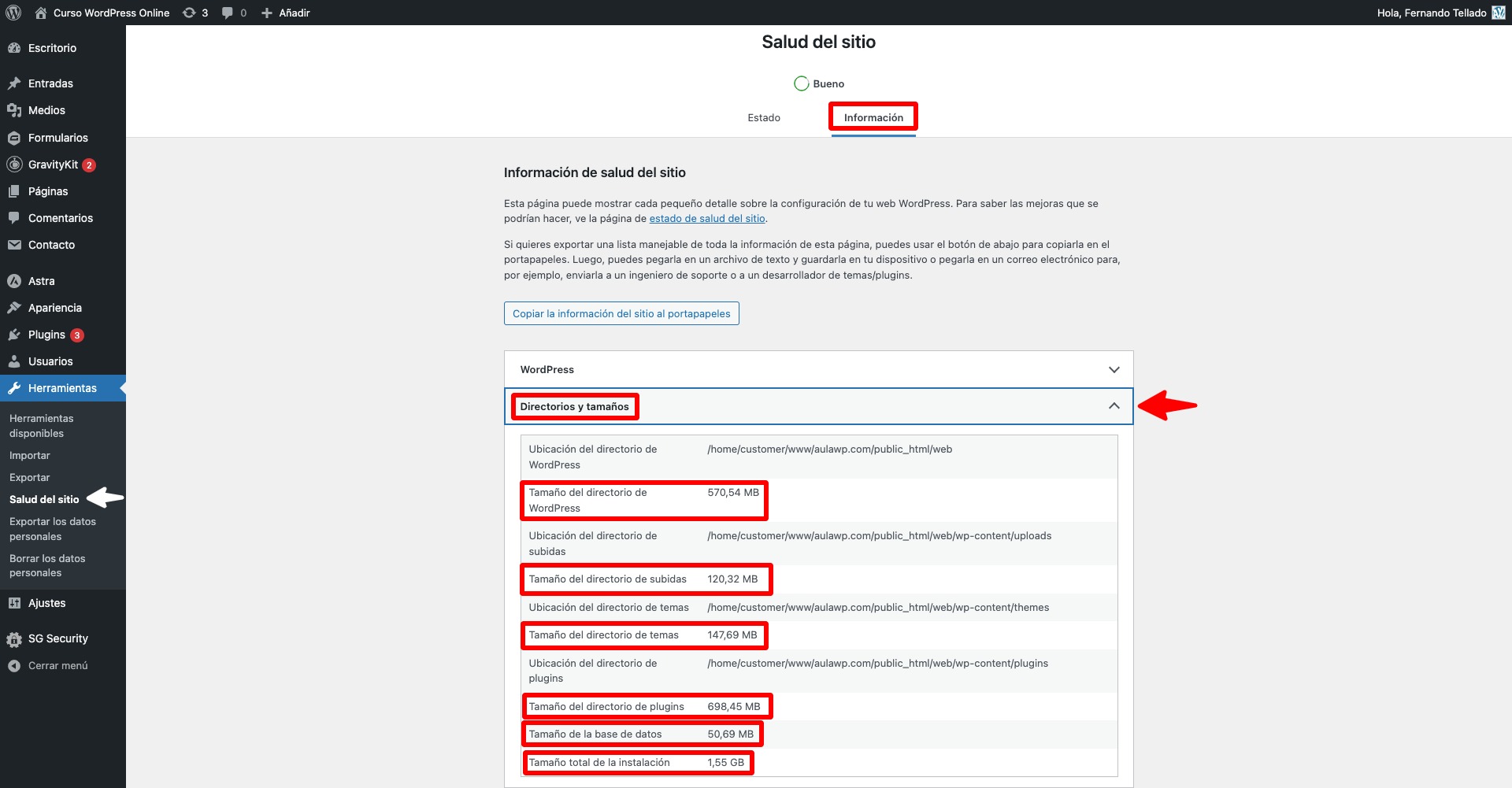Open the user avatar in the top right
1512x788 pixels.
[x=1499, y=13]
